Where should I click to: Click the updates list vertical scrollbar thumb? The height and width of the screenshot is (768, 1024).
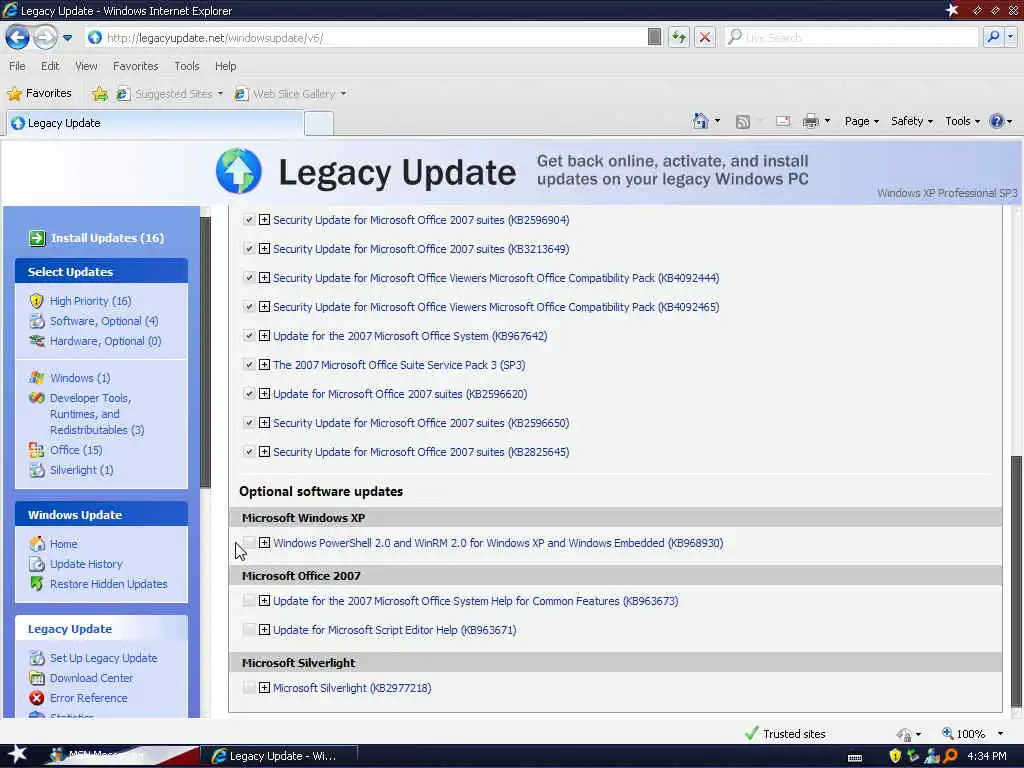(1016, 581)
